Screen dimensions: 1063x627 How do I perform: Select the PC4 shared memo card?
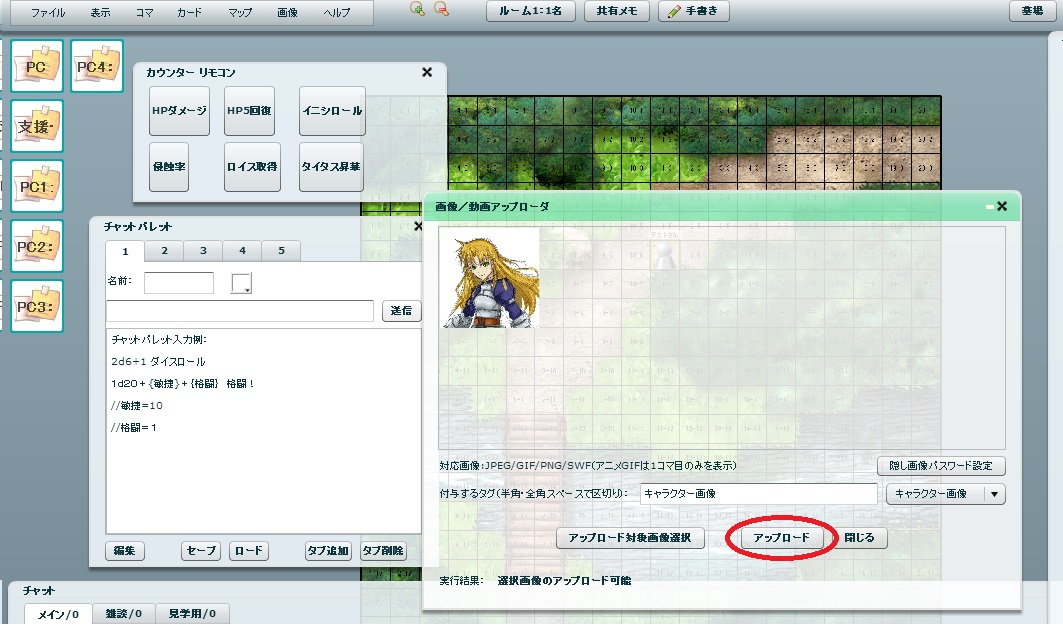[97, 66]
